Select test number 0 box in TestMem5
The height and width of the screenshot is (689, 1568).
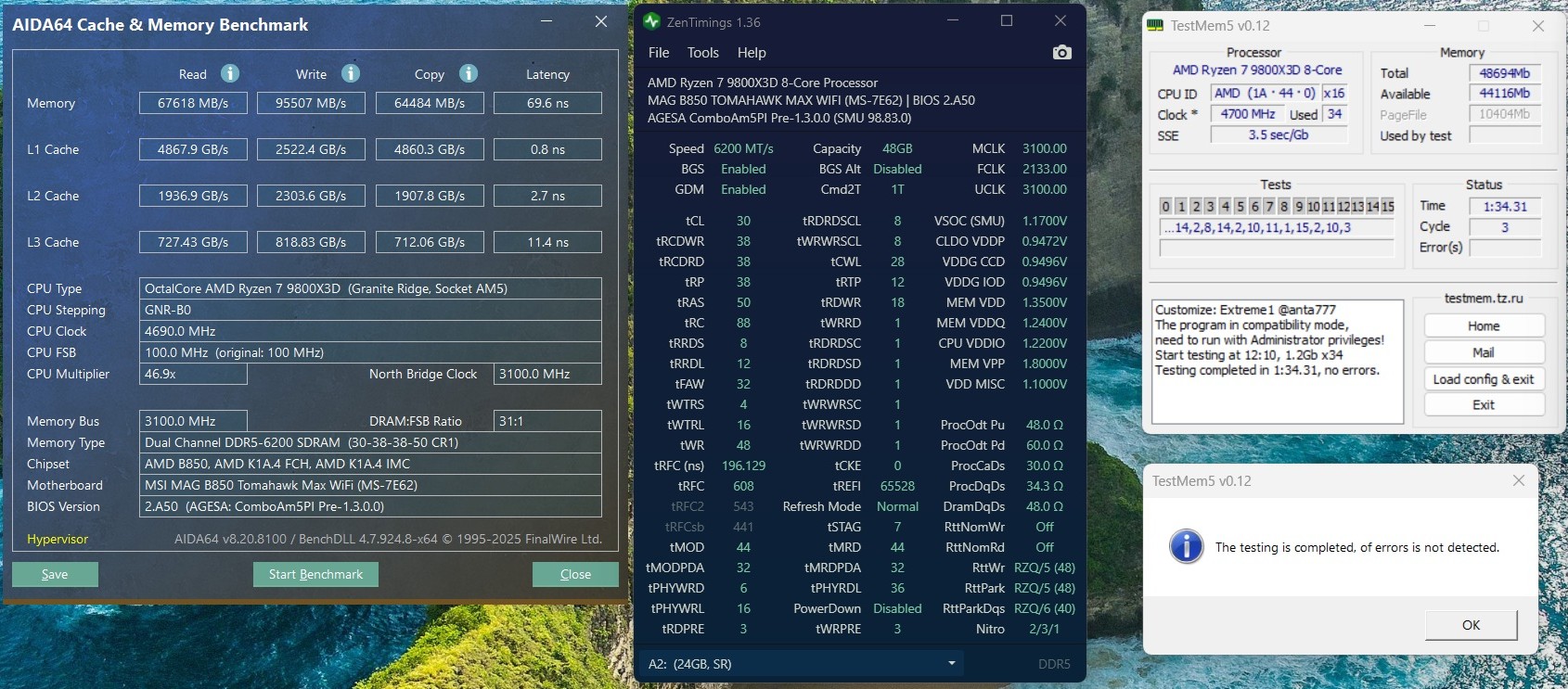[x=1166, y=206]
